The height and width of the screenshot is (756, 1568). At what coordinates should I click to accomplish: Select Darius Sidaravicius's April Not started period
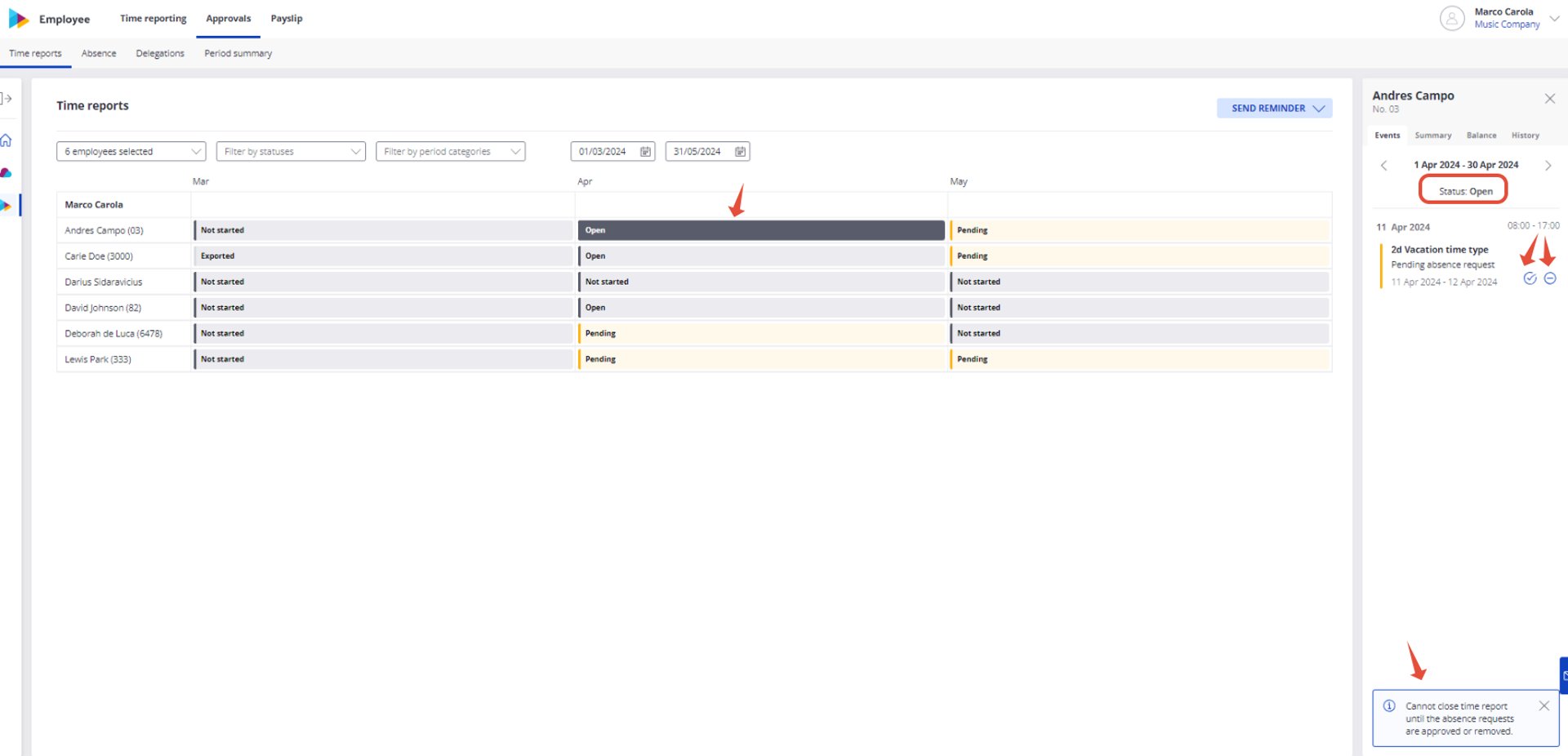(761, 282)
